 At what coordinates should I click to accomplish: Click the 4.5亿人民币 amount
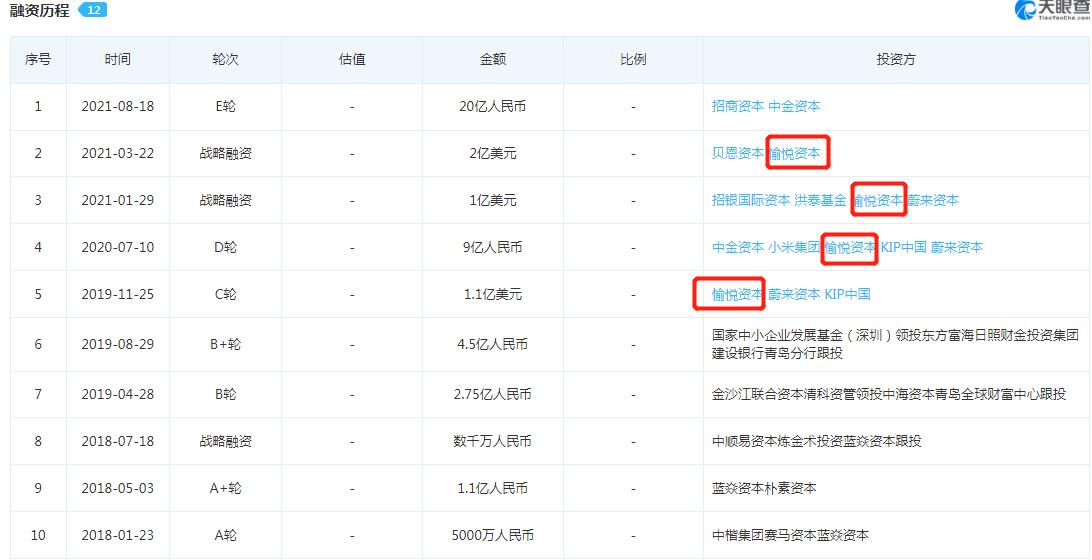(x=492, y=344)
